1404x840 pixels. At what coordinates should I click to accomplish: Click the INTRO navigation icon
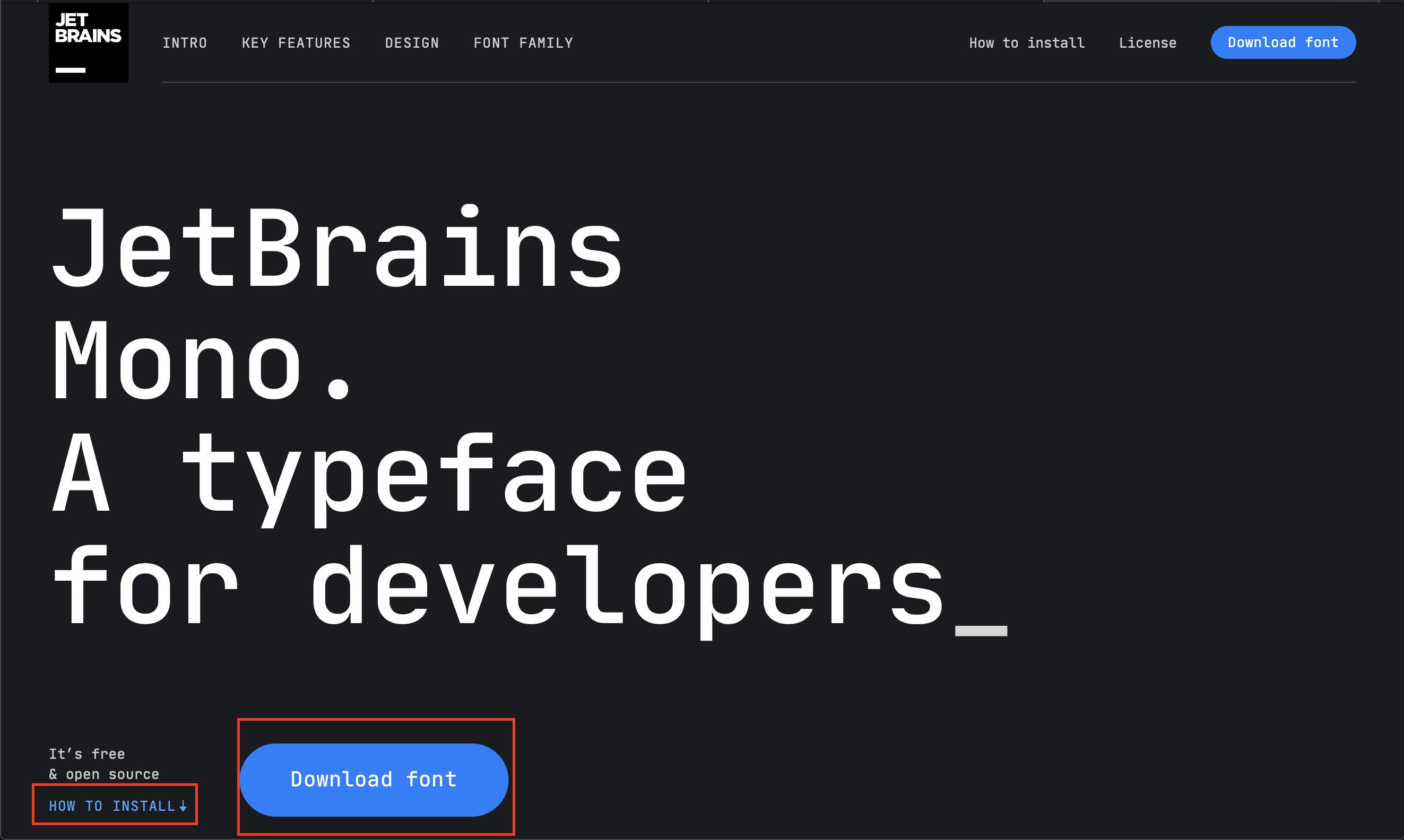tap(185, 43)
